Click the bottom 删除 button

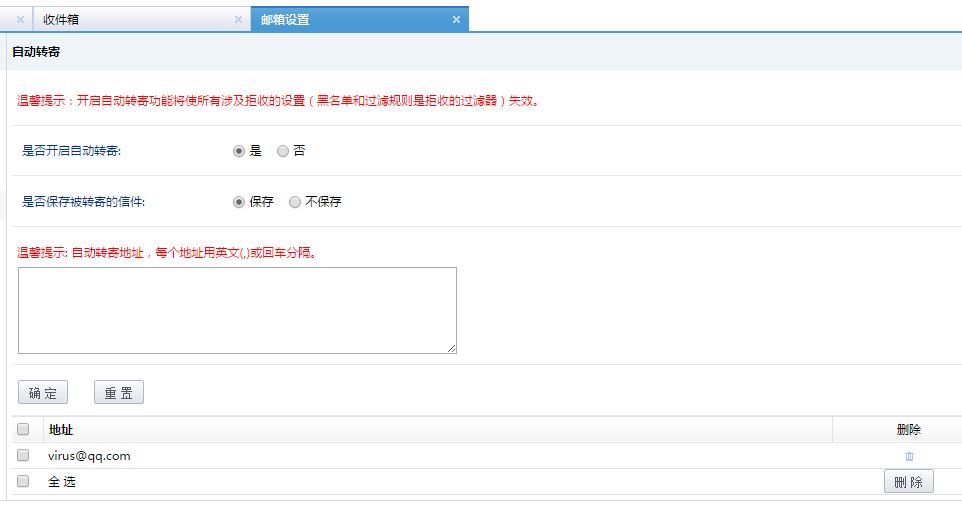(909, 482)
